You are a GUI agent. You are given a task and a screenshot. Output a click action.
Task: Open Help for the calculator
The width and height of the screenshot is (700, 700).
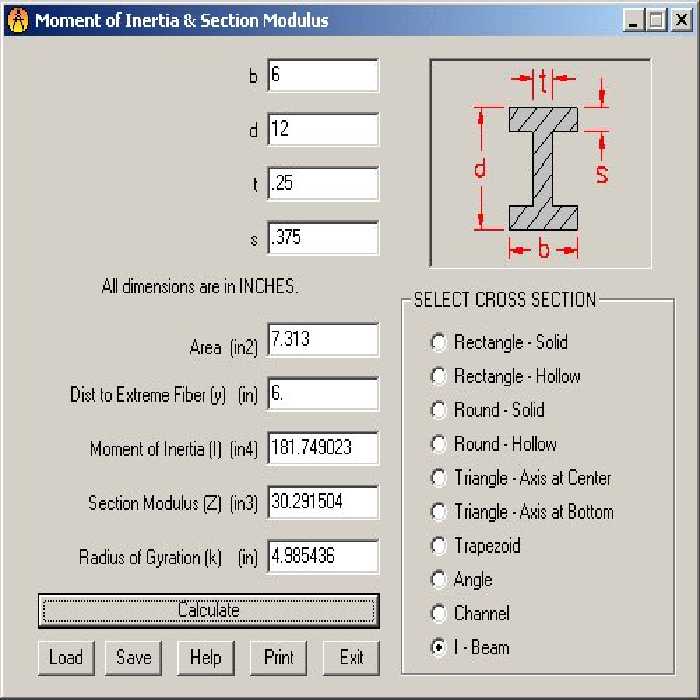click(x=205, y=658)
